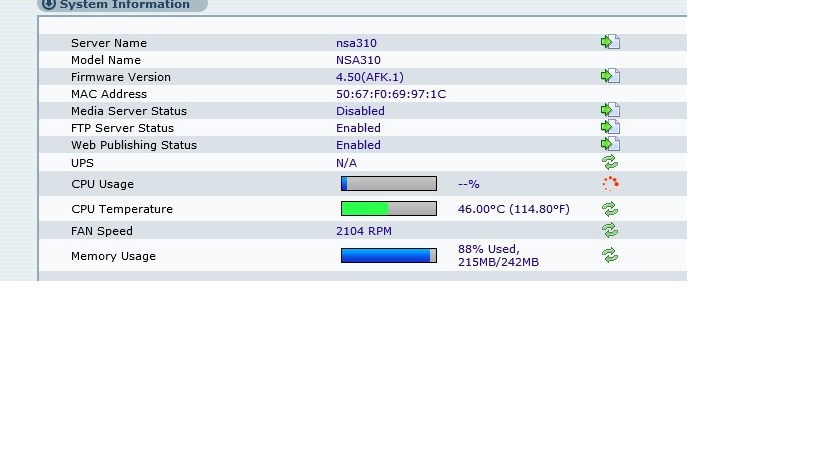Open the Media Server Status settings icon

tap(610, 110)
